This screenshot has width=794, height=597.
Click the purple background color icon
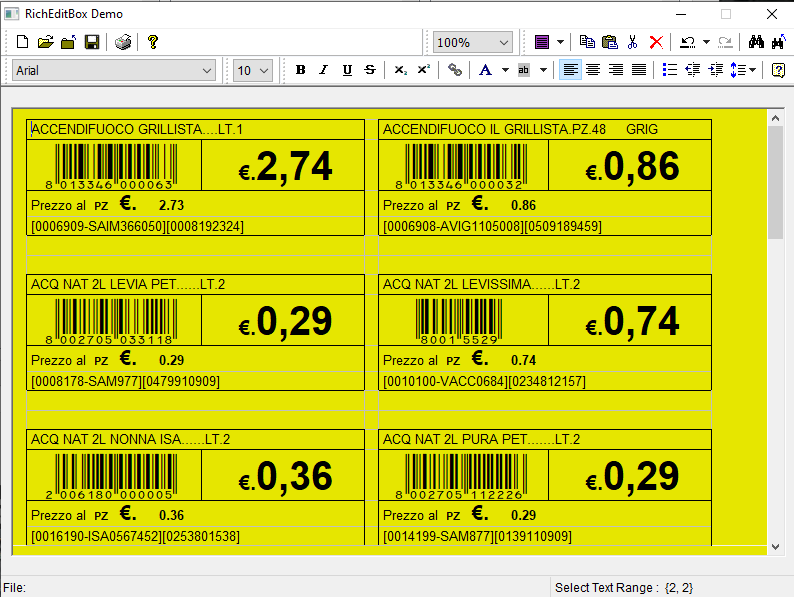tap(542, 42)
